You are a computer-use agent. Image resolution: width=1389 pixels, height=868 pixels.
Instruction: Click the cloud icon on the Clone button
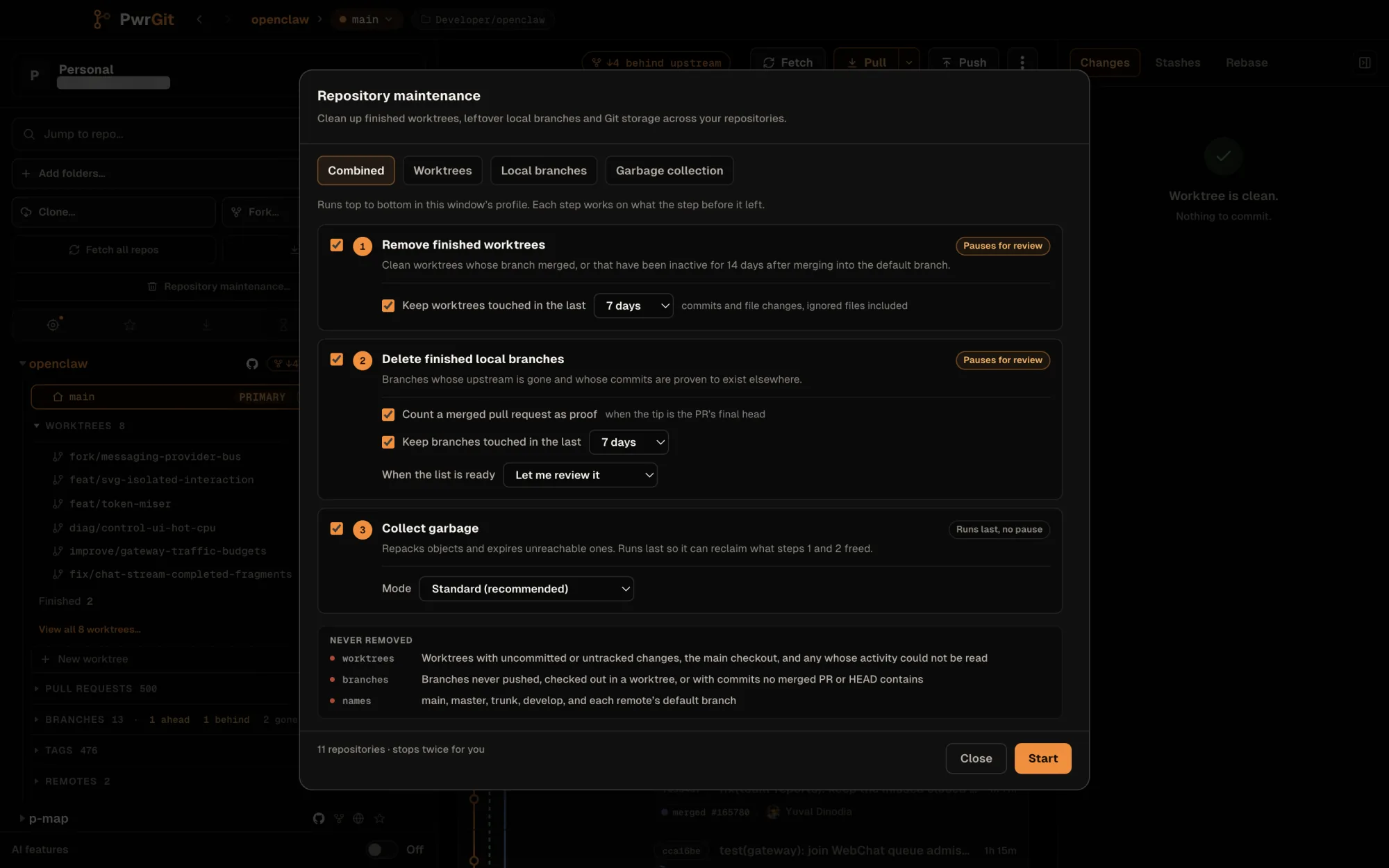[x=26, y=212]
